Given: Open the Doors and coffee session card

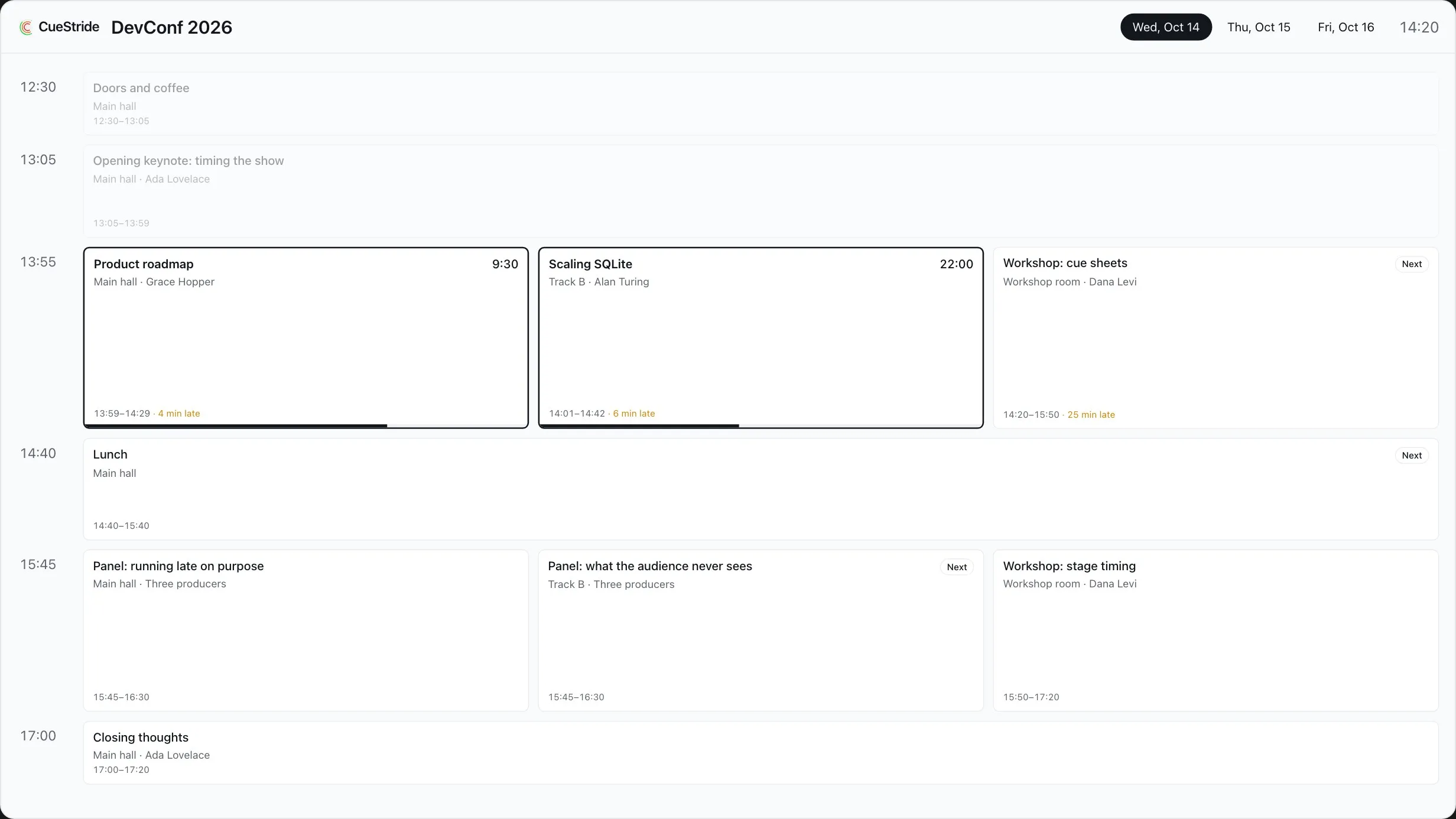Looking at the screenshot, I should click(x=760, y=104).
